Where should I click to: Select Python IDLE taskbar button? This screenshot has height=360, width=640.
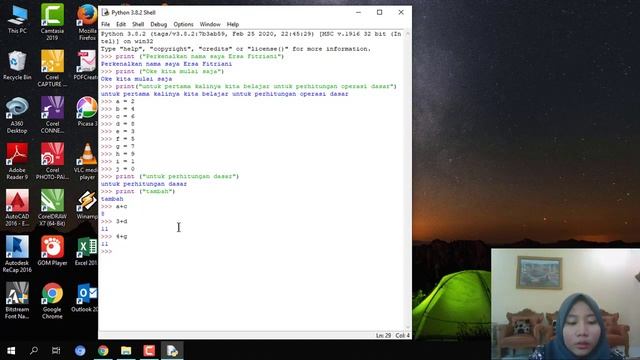[x=172, y=351]
